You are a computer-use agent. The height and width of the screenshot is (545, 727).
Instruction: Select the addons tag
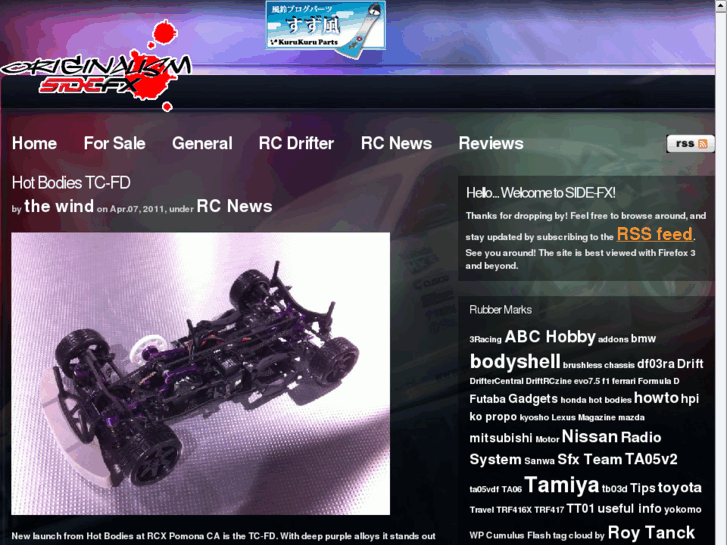613,340
